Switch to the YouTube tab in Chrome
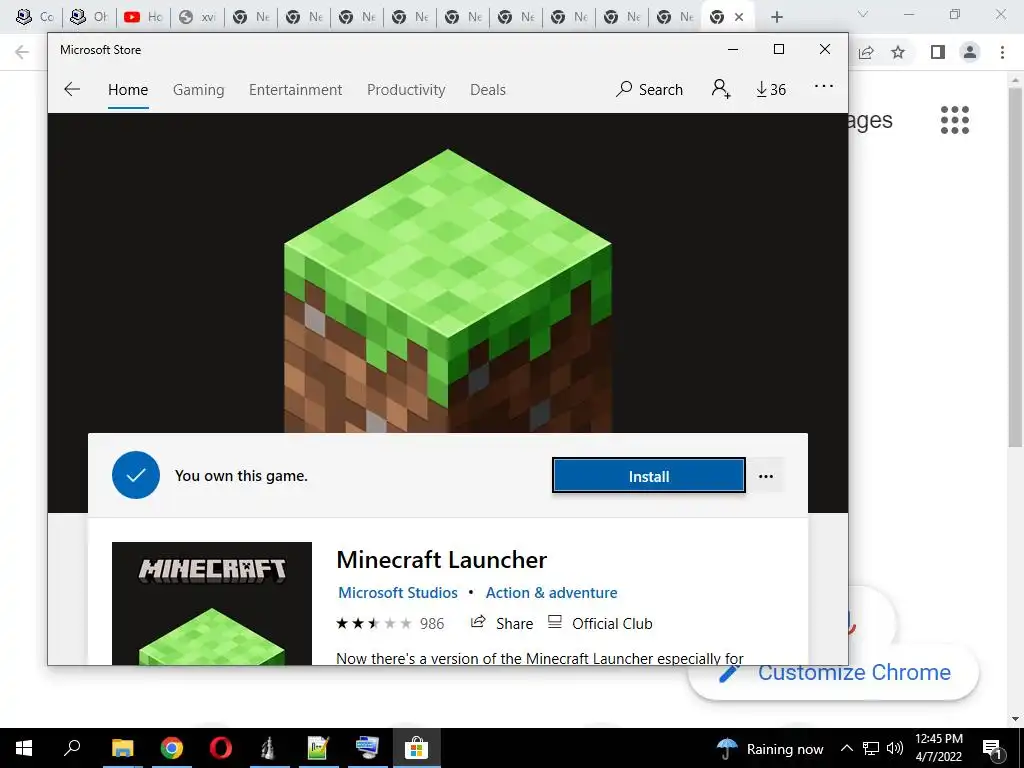This screenshot has height=768, width=1024. coord(143,17)
